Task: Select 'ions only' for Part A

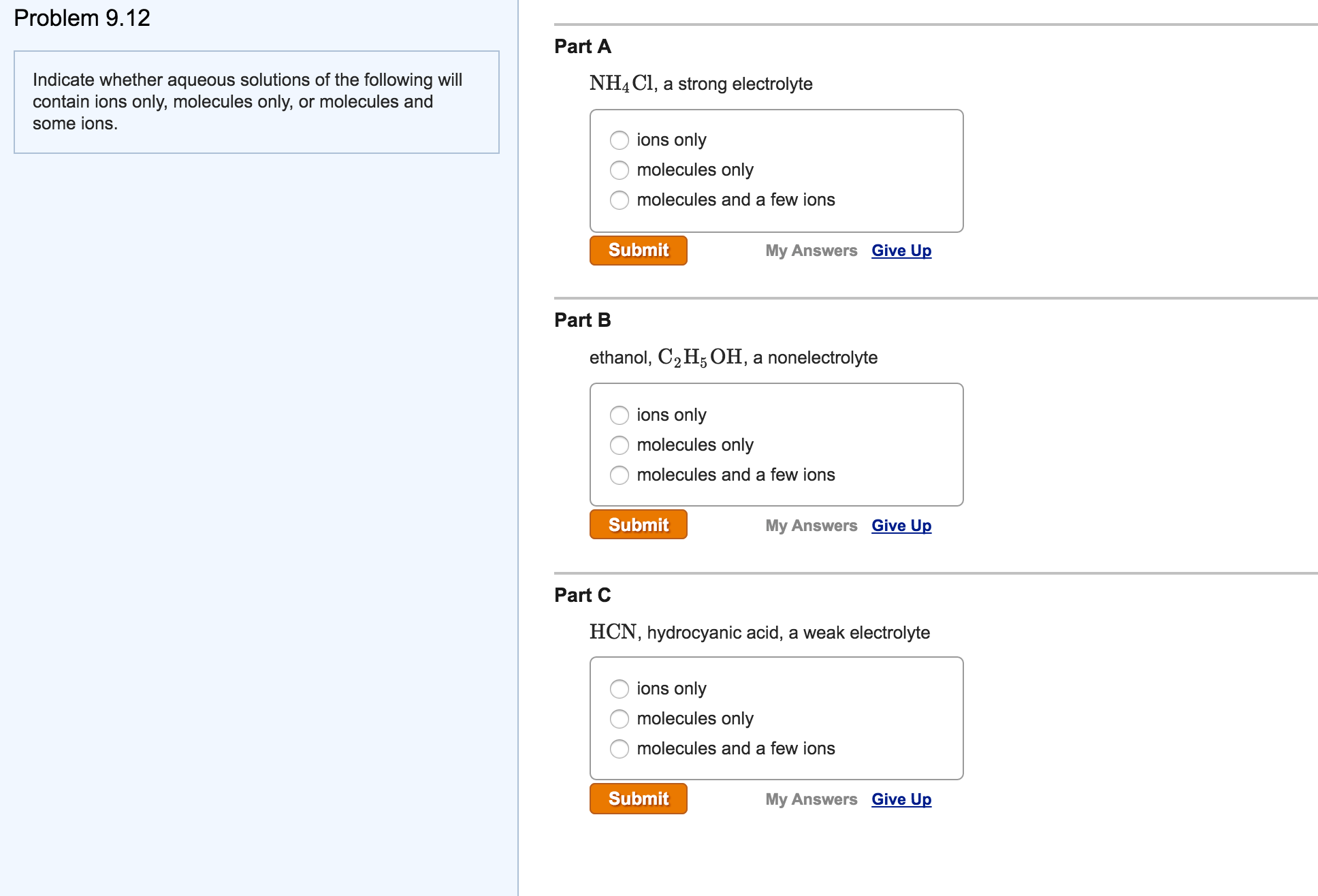Action: click(x=619, y=140)
